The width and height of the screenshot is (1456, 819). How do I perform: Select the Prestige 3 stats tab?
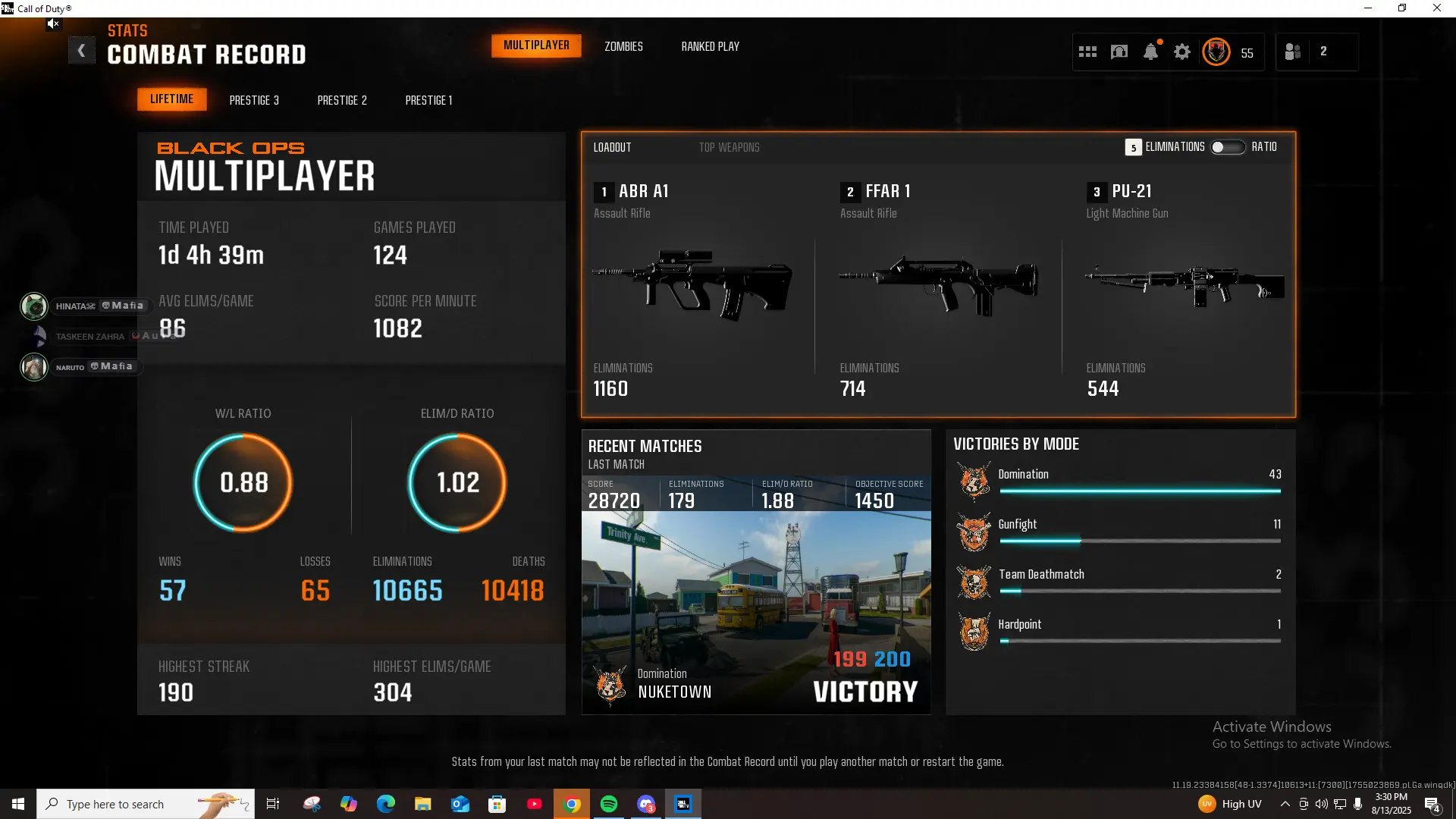pos(254,100)
